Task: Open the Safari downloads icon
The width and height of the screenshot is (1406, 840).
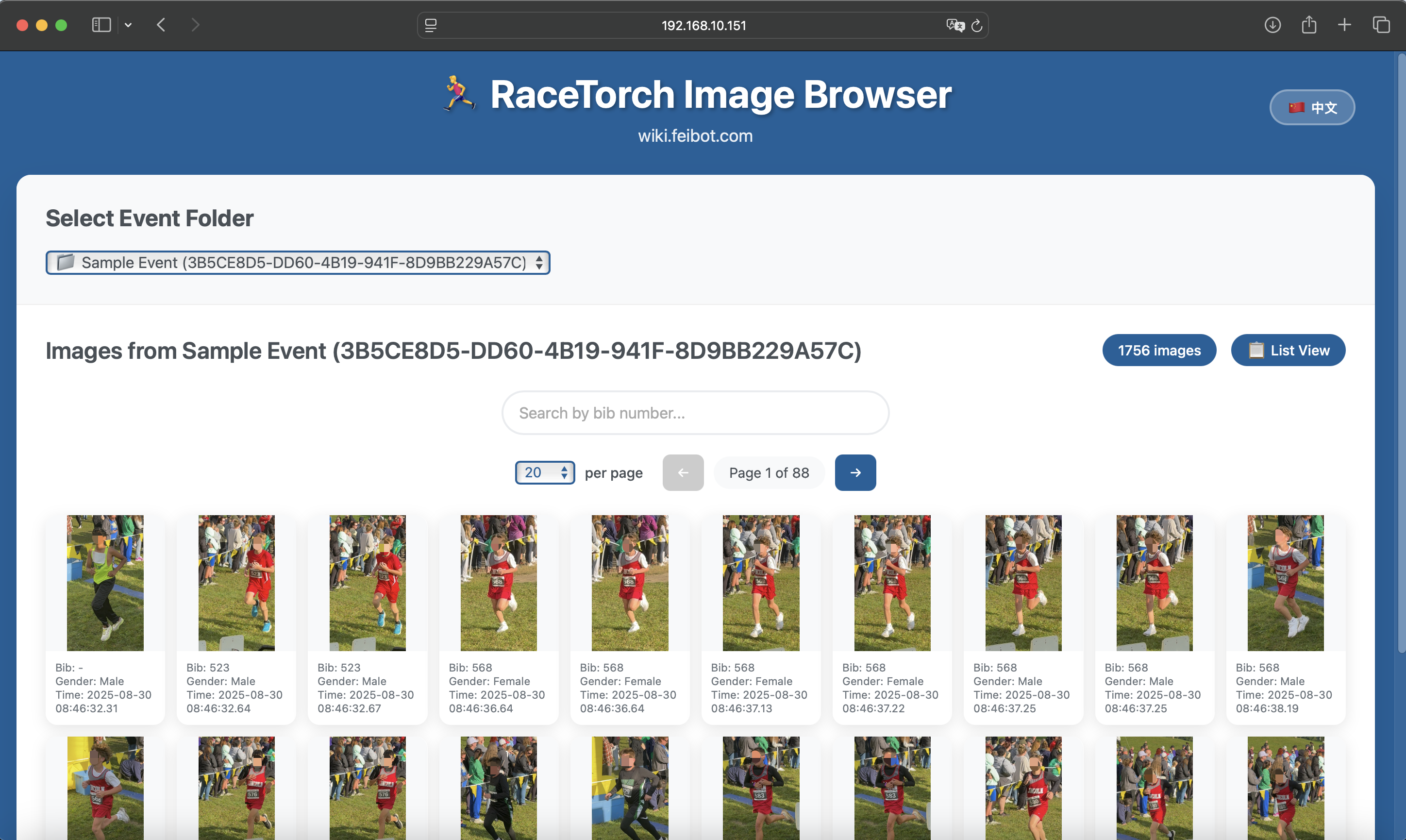Action: coord(1272,25)
